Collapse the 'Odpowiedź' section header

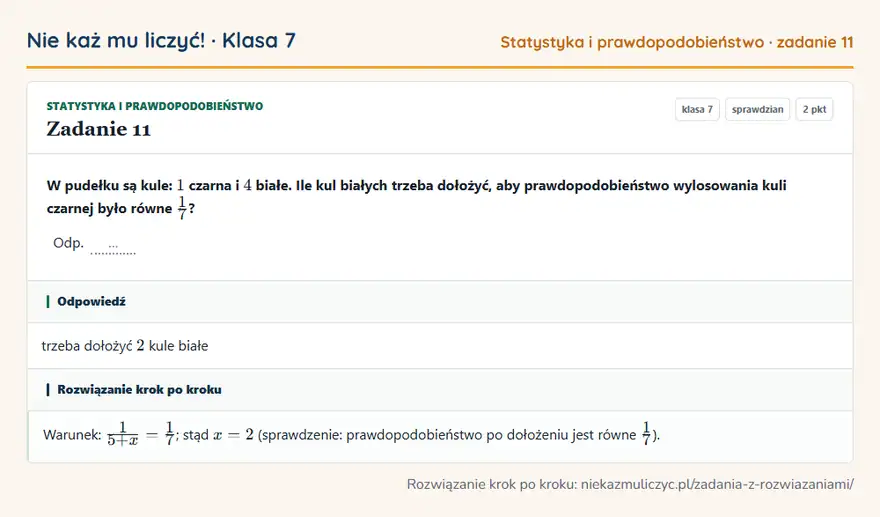[x=440, y=301]
